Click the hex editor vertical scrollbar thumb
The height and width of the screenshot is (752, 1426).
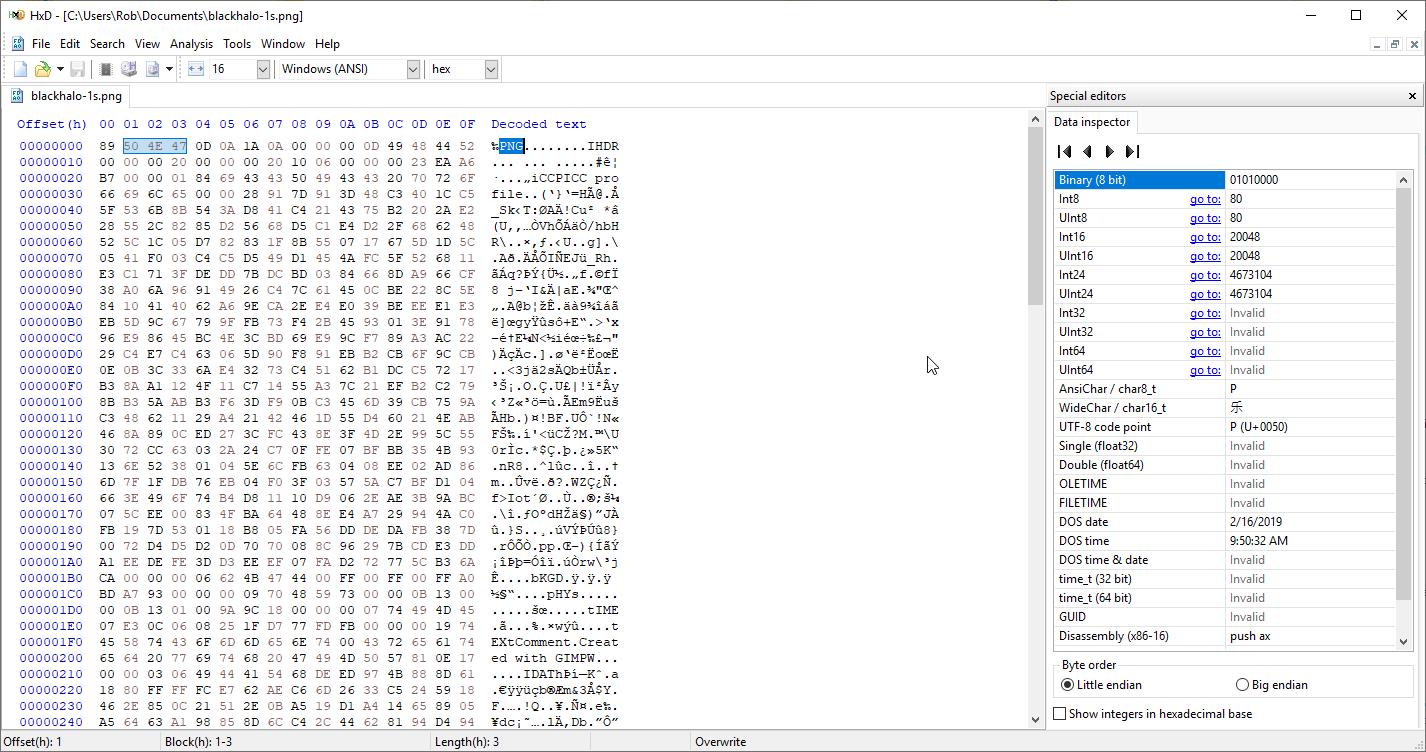[1036, 215]
